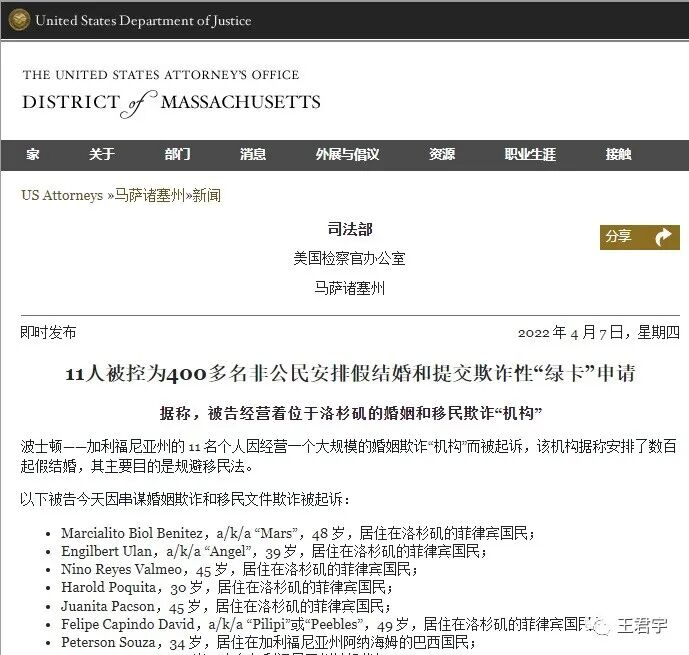
Task: Open the 消息 (News) menu item
Action: [x=253, y=154]
